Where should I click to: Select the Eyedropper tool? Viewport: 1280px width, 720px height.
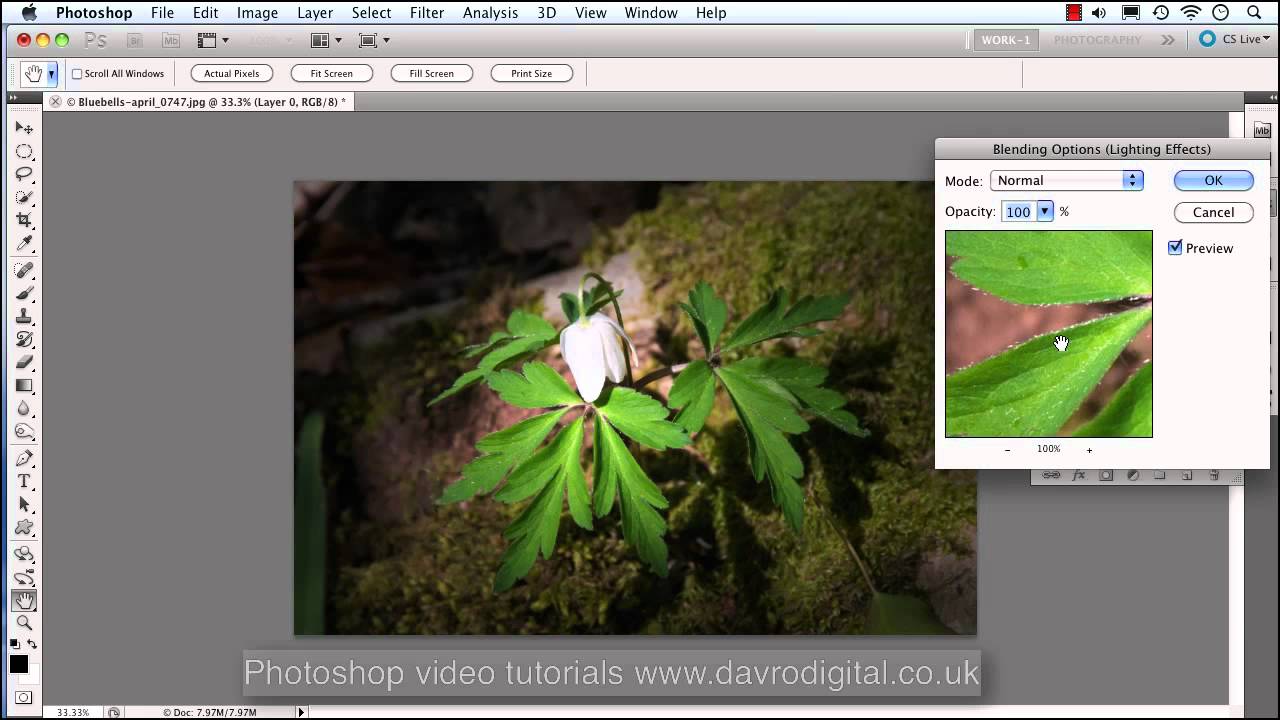pyautogui.click(x=24, y=243)
